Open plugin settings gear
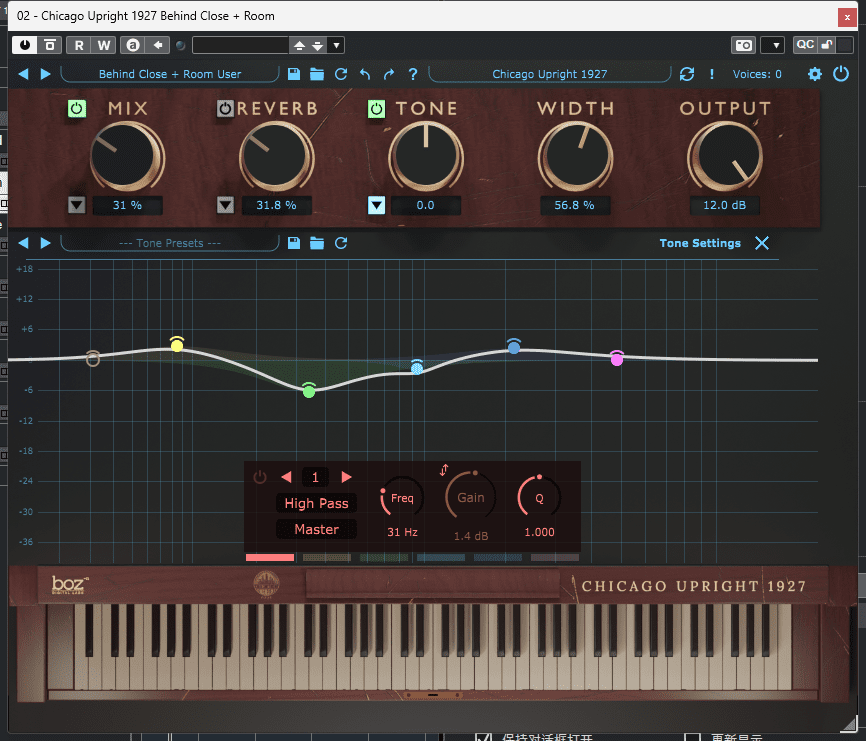866x741 pixels. pos(815,74)
